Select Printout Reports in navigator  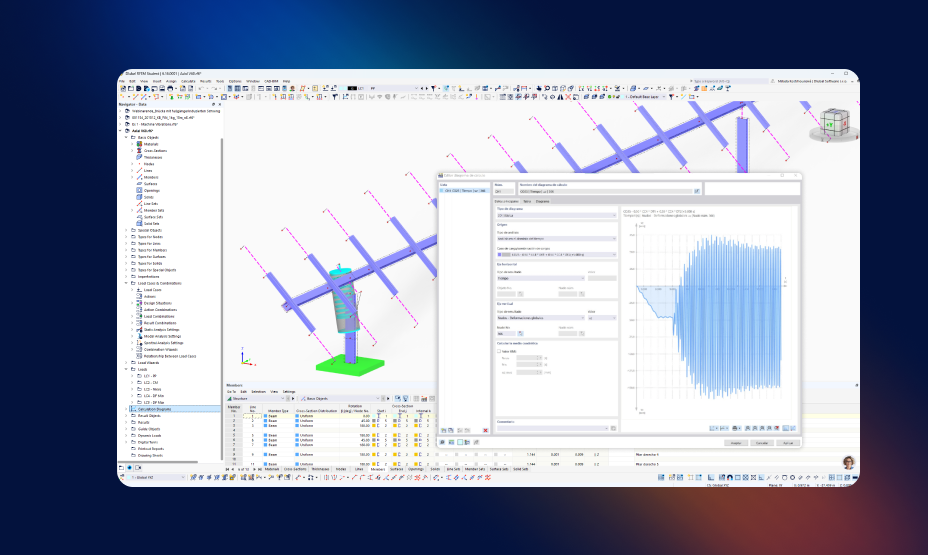pos(151,448)
